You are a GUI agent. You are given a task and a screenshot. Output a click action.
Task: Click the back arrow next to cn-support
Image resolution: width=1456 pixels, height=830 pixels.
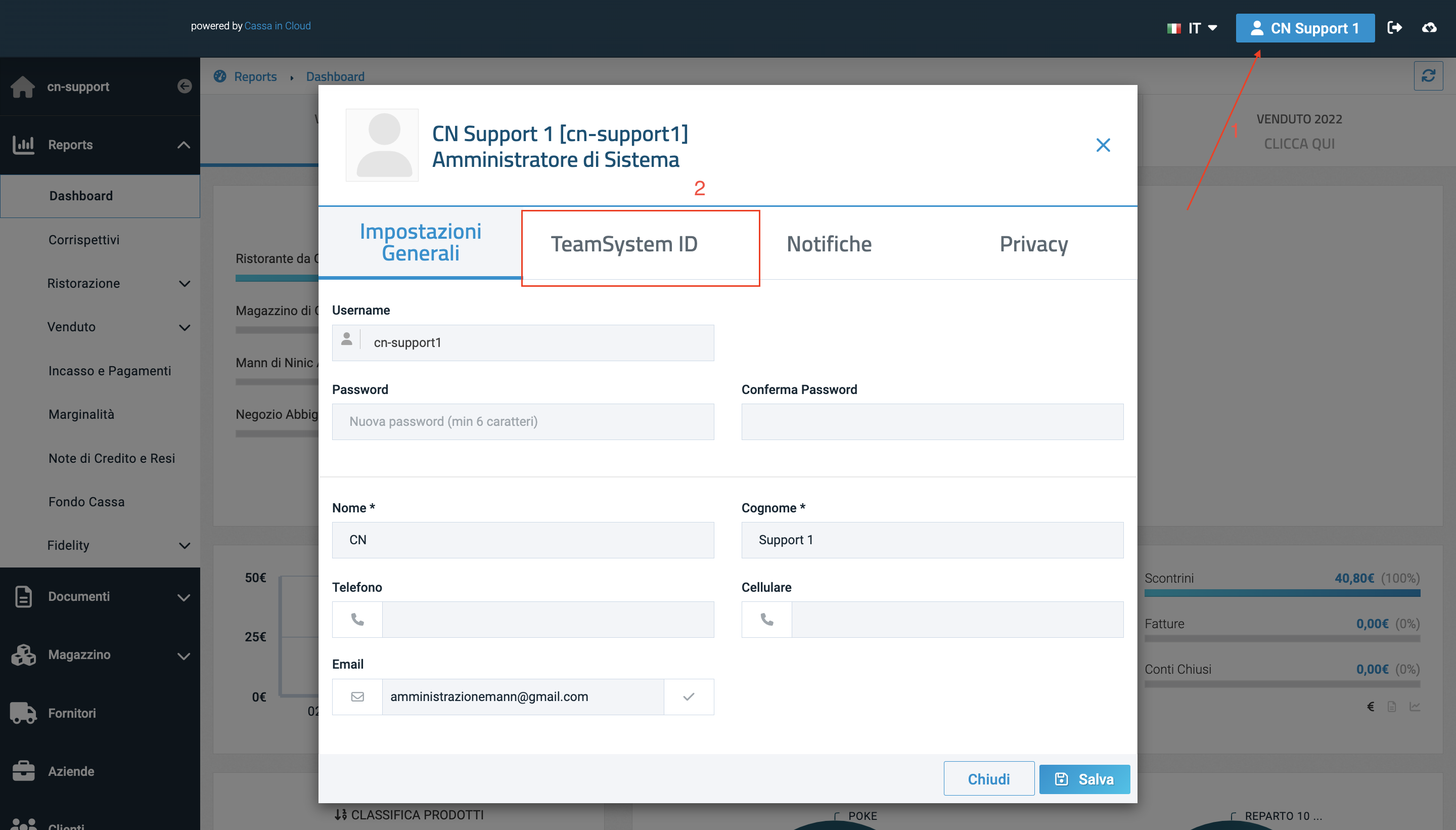[184, 86]
